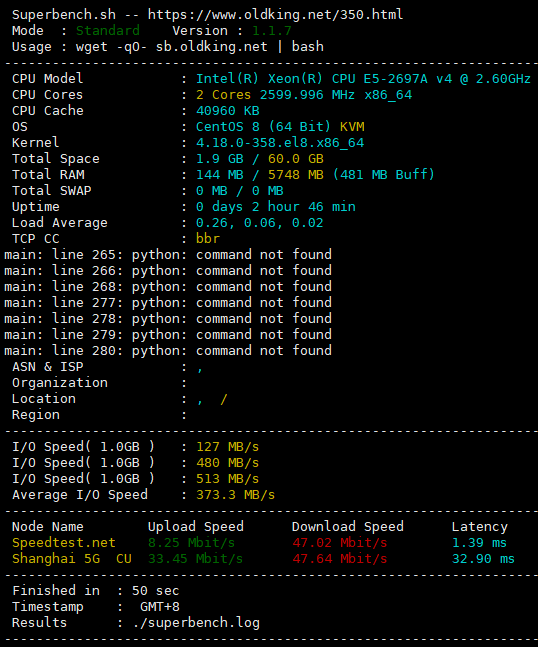Viewport: 538px width, 647px height.
Task: Click the Standard mode label
Action: coord(108,31)
